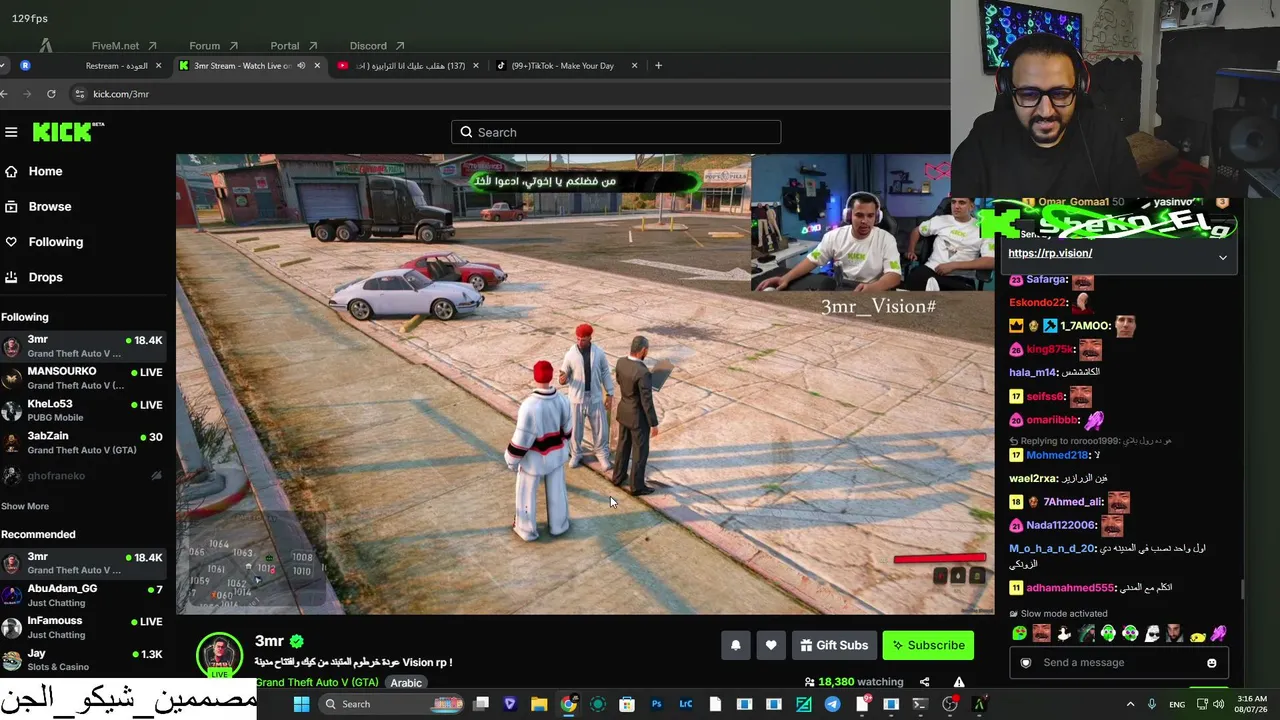
Task: Open MANSOURKO channel in Following list
Action: tap(85, 378)
